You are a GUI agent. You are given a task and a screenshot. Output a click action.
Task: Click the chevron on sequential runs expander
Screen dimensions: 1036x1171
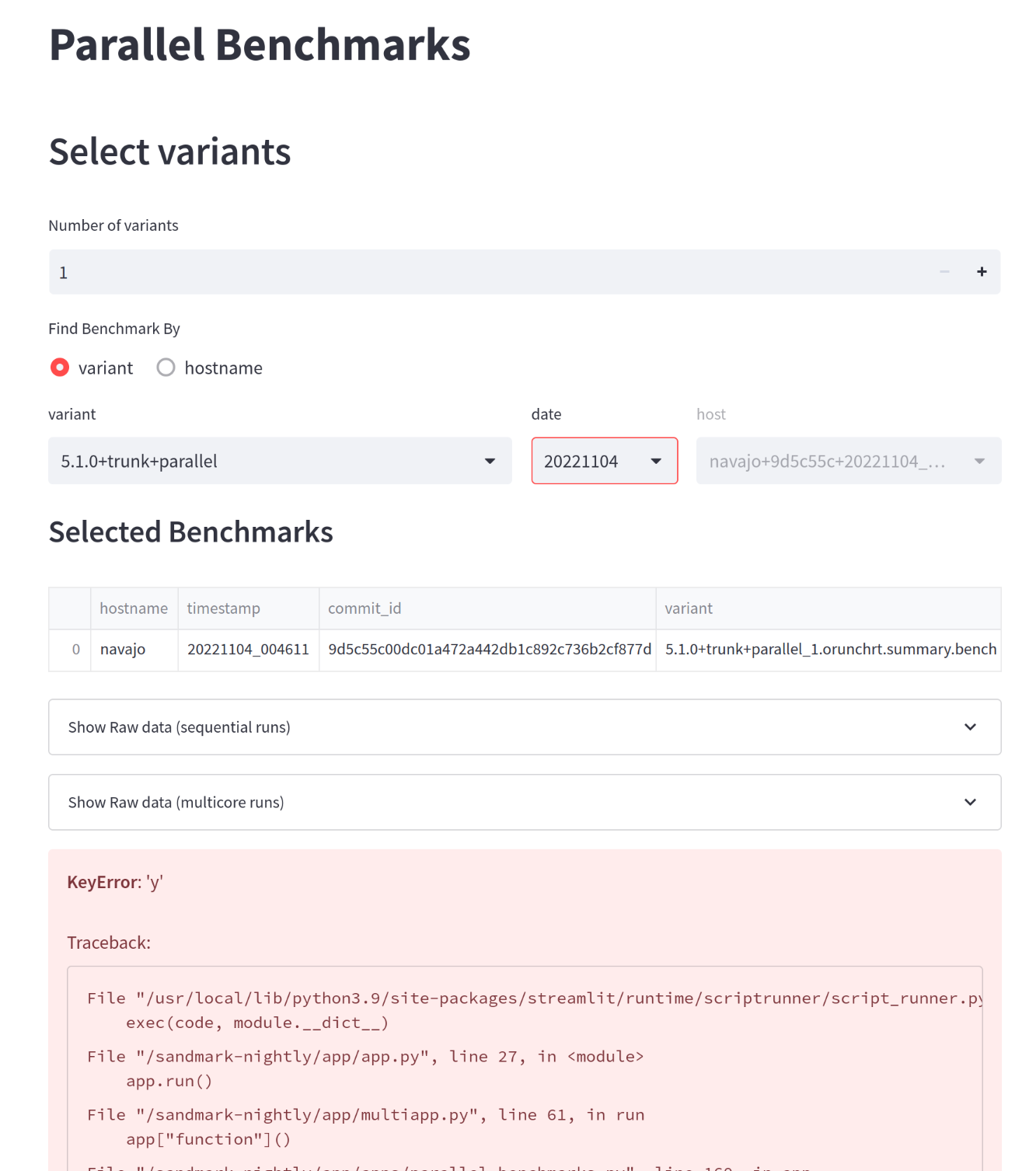pyautogui.click(x=969, y=727)
